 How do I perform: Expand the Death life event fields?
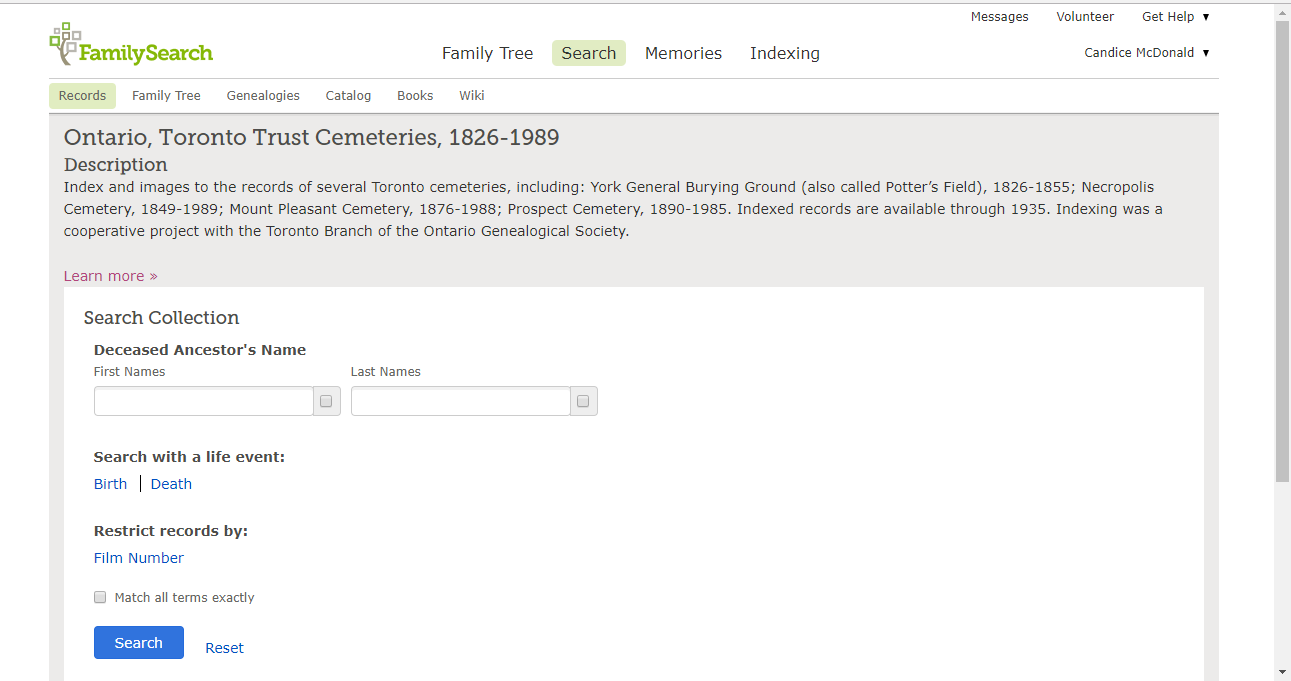(x=171, y=484)
